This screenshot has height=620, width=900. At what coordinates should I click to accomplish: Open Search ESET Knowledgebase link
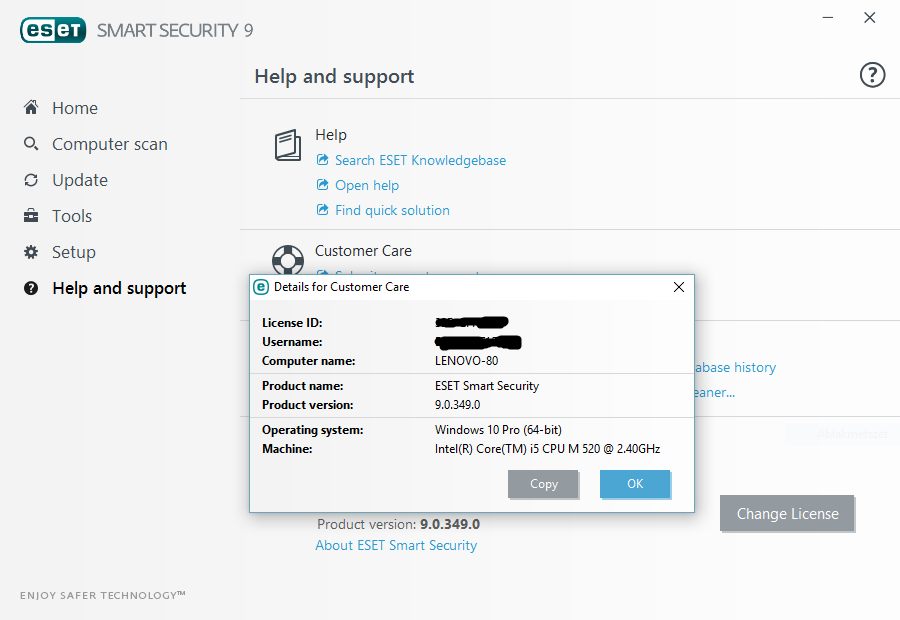pos(420,160)
